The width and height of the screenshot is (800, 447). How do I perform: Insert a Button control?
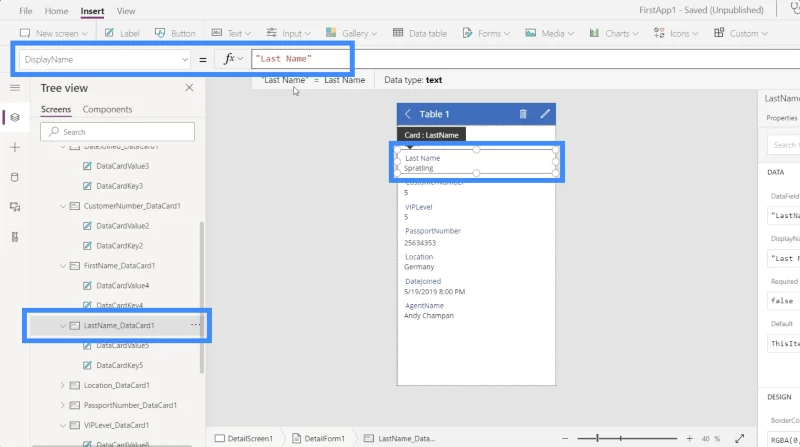coord(175,33)
